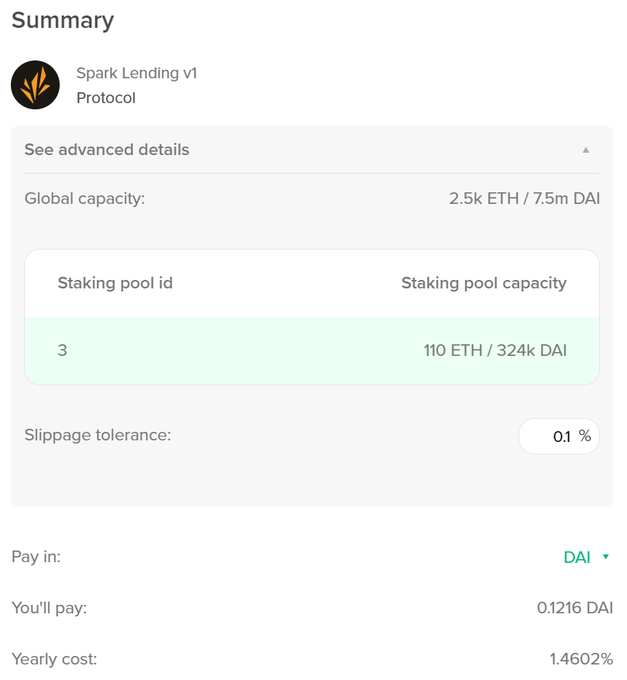Select staking pool id 3 row
627x680 pixels.
[312, 350]
